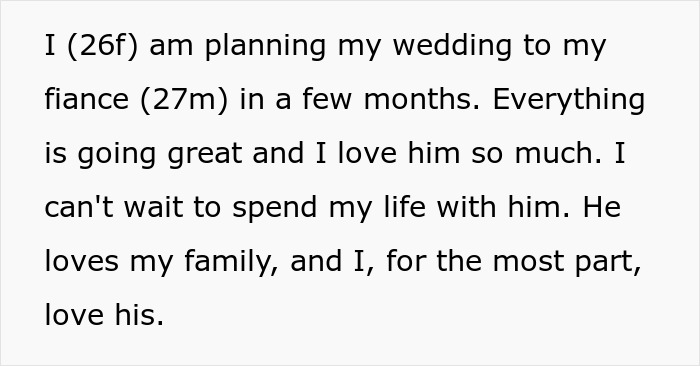Click the word "Everything" in the paragraph
Screen dimensions: 700x366
pos(568,100)
